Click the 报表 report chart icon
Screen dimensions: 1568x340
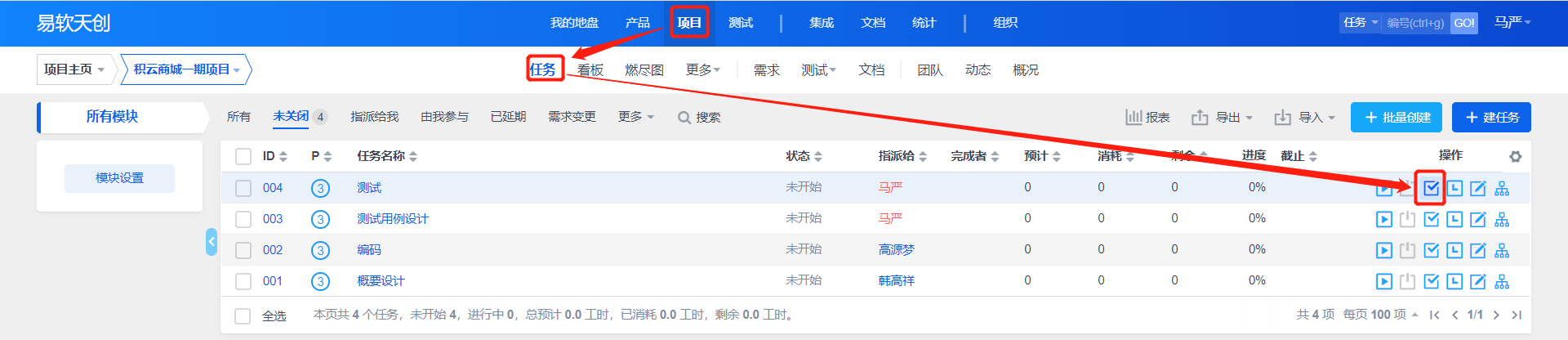tap(1134, 118)
